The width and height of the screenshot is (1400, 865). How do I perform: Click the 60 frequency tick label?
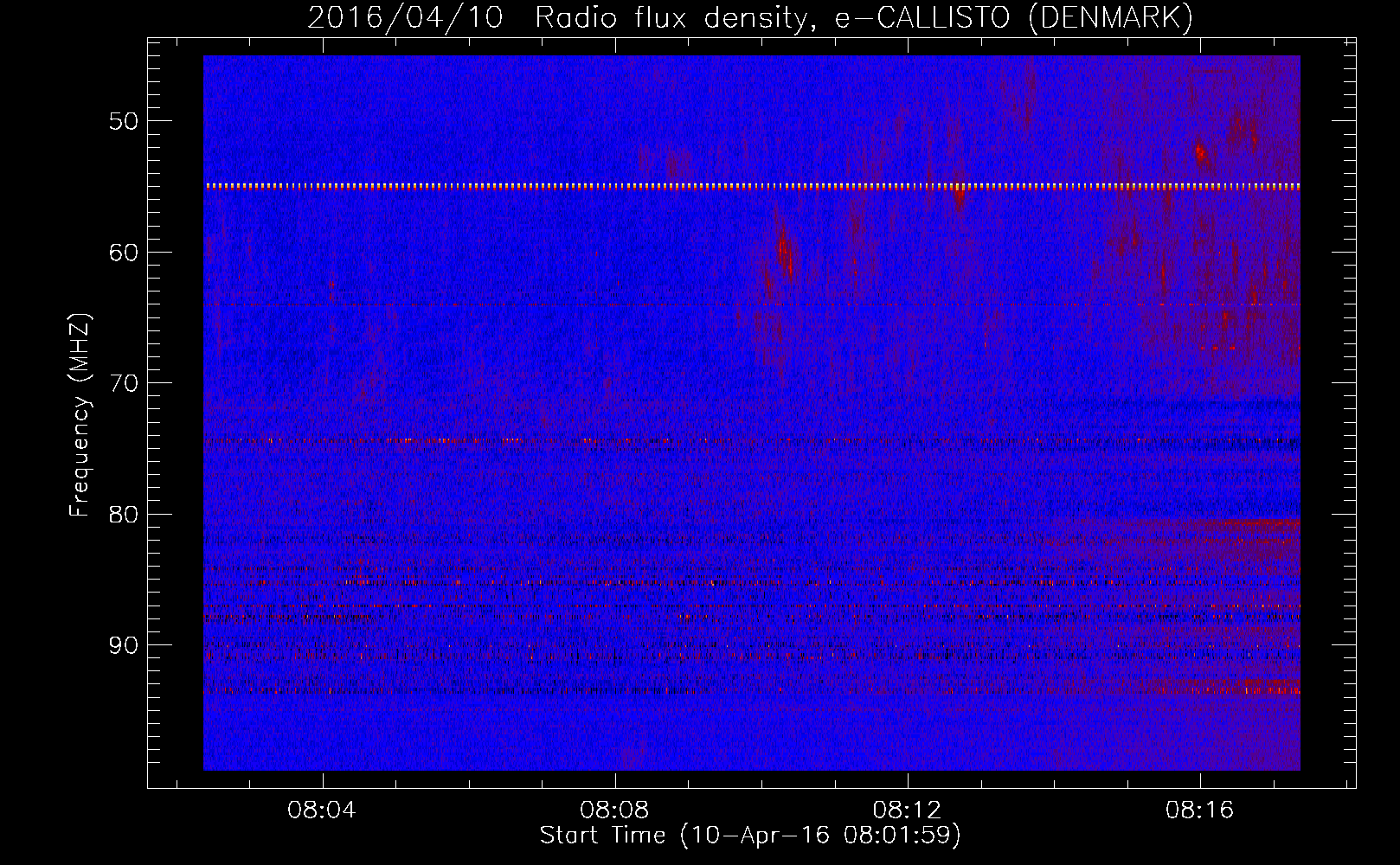click(124, 253)
